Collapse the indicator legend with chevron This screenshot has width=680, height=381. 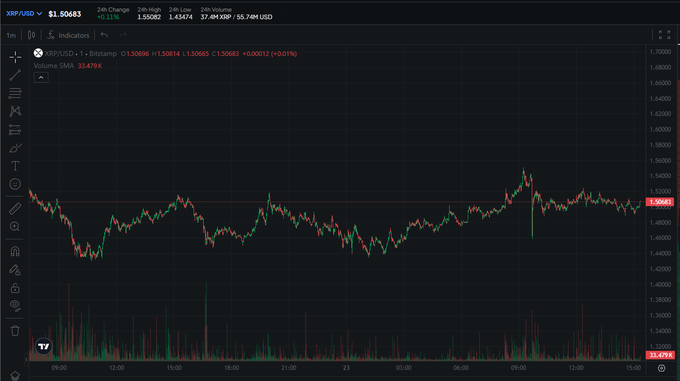coord(41,78)
